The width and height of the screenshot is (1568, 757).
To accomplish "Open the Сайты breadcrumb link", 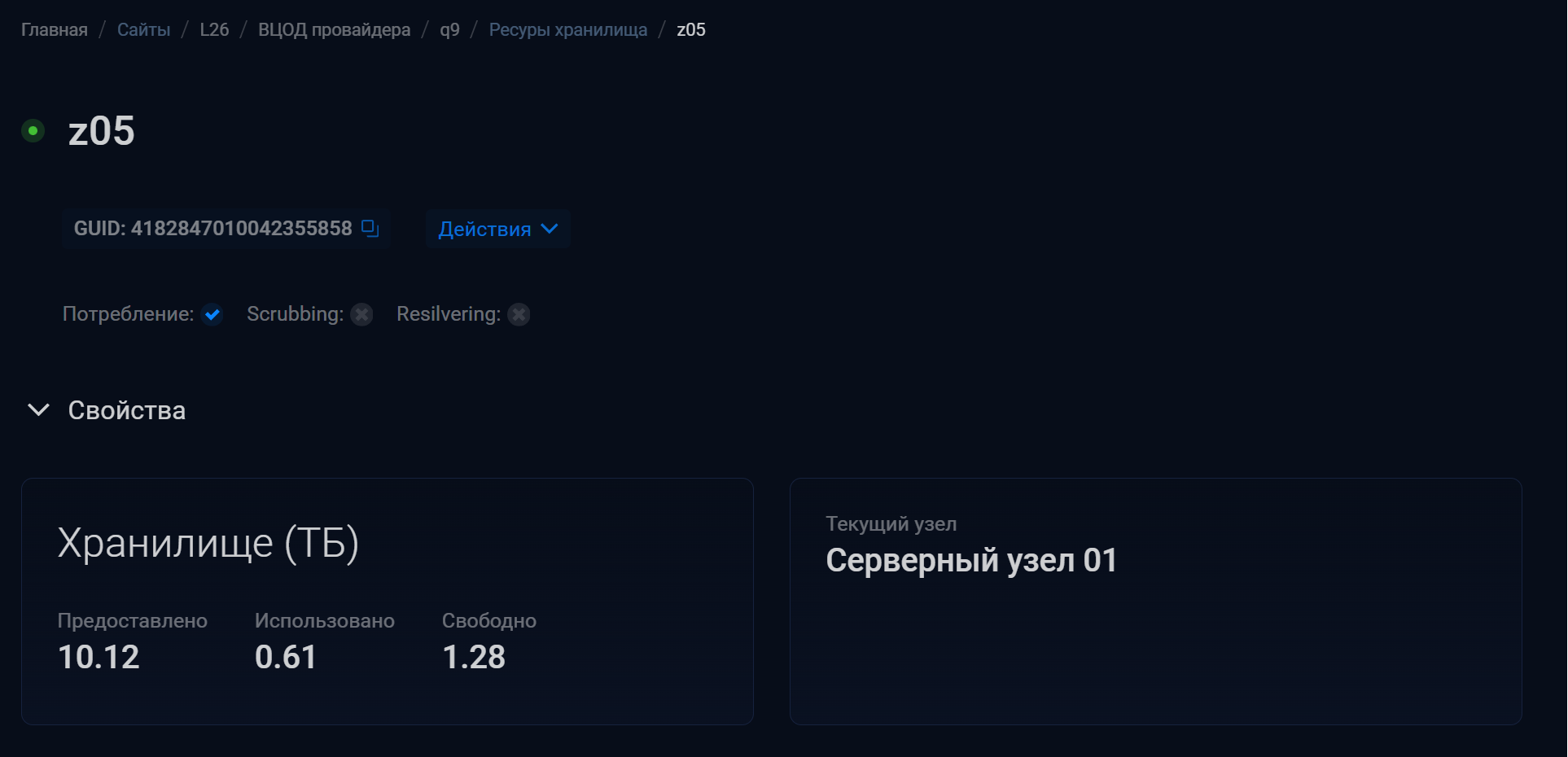I will click(x=144, y=30).
